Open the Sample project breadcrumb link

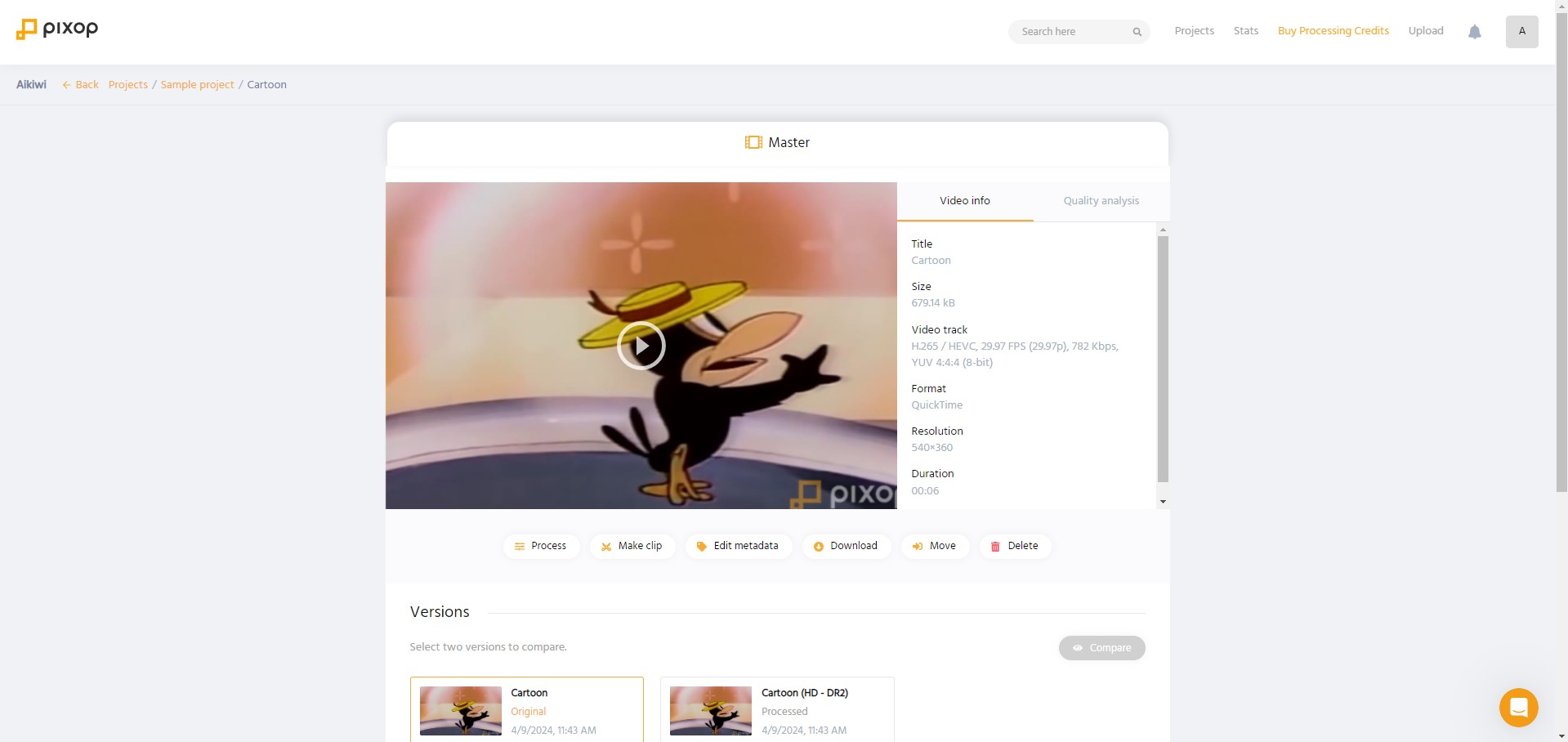197,85
